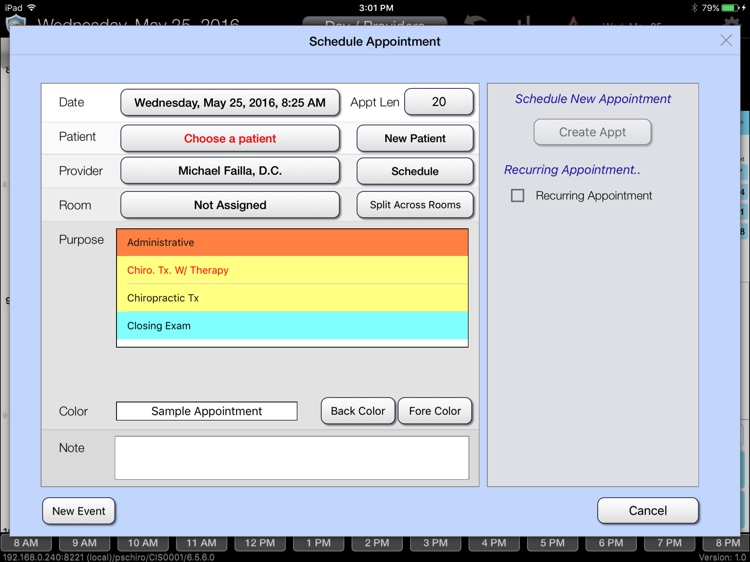The width and height of the screenshot is (750, 562).
Task: Select Chiro. Tx. W/ Therapy purpose
Action: point(292,270)
